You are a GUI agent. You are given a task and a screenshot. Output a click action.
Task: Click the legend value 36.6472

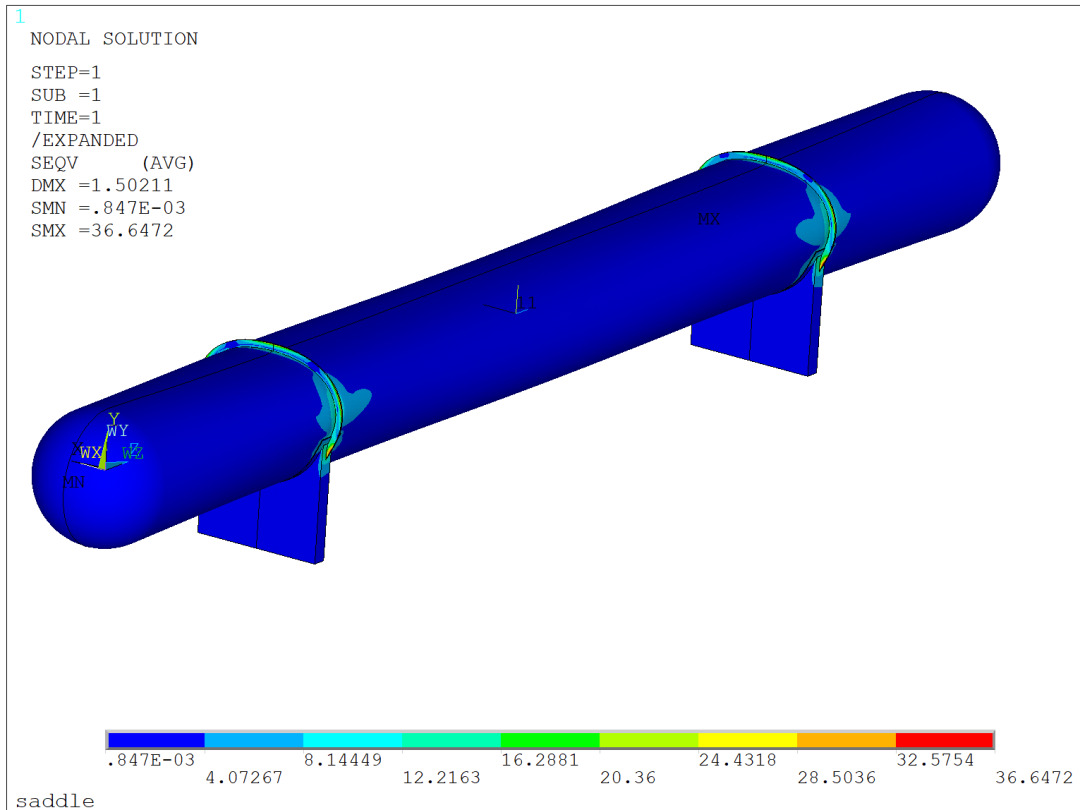click(1034, 778)
